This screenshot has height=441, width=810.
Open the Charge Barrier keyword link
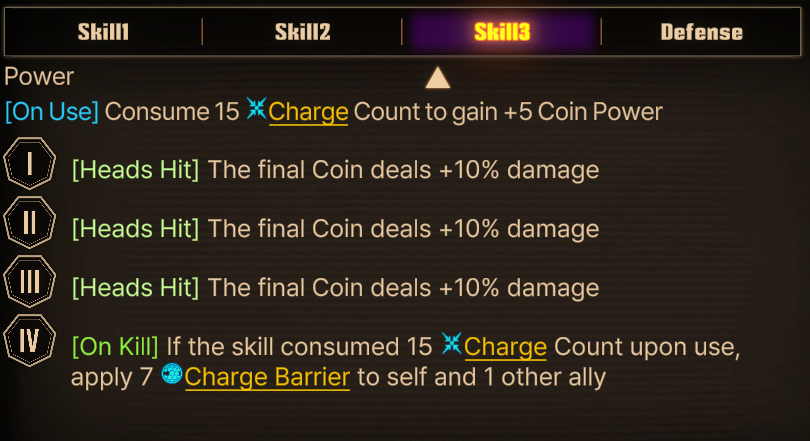tap(267, 378)
